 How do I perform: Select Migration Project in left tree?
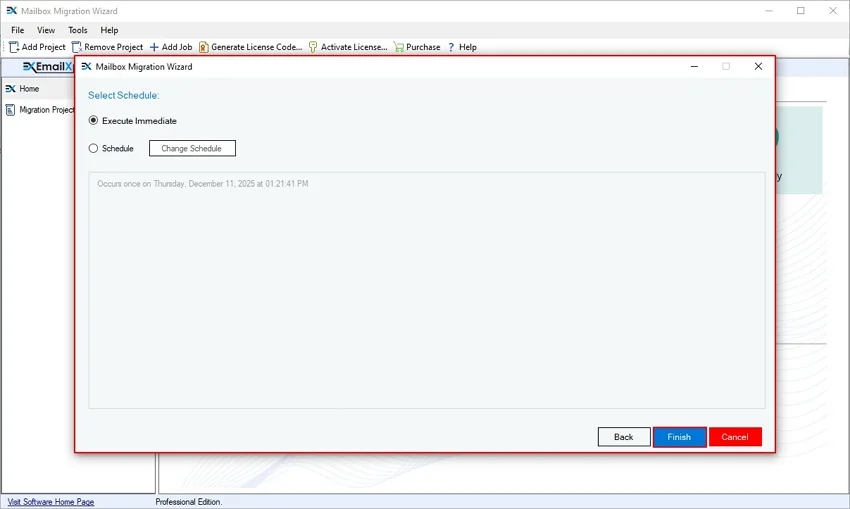47,110
